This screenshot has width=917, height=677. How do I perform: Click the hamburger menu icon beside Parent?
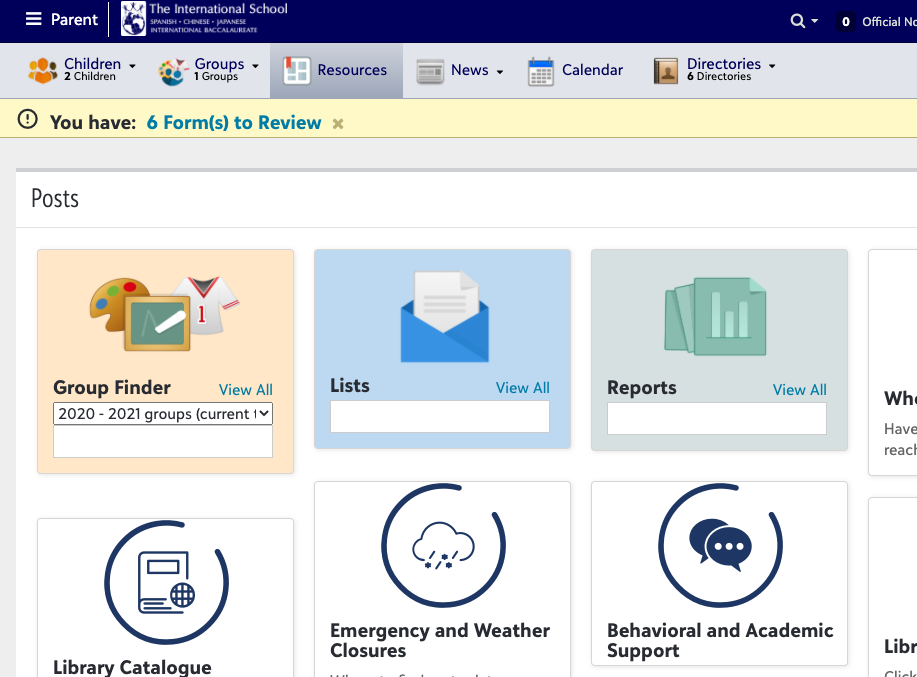tap(34, 20)
